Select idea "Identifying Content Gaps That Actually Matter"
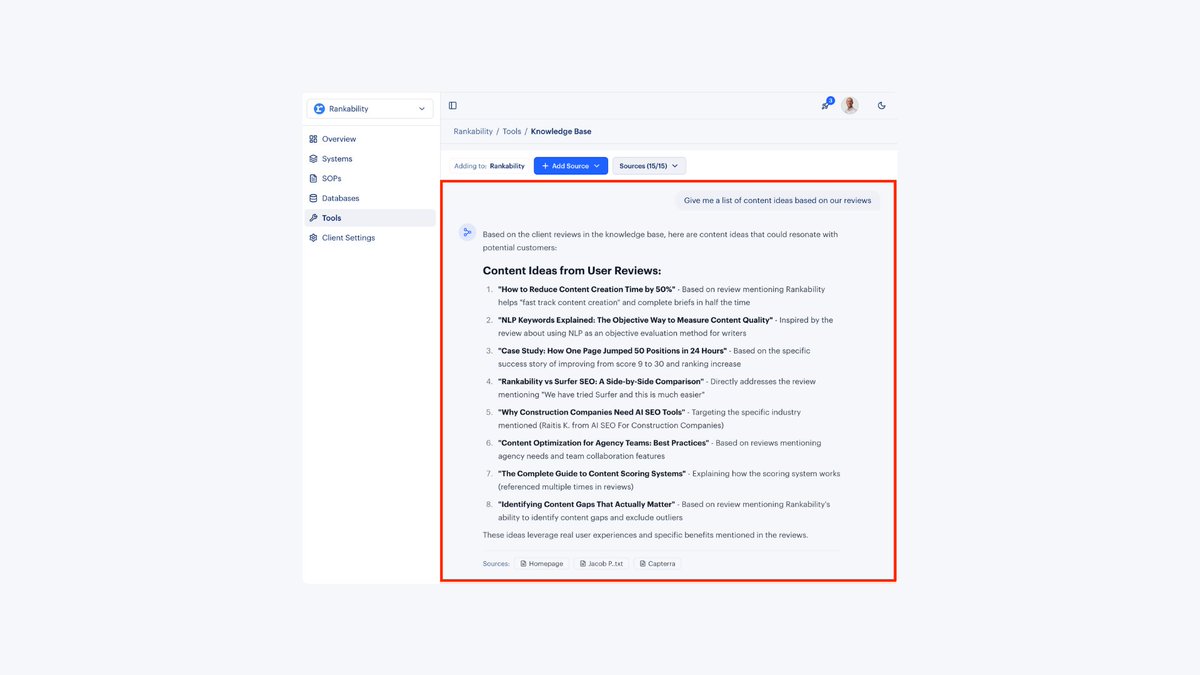Screen dimensions: 1200x675 [586, 504]
